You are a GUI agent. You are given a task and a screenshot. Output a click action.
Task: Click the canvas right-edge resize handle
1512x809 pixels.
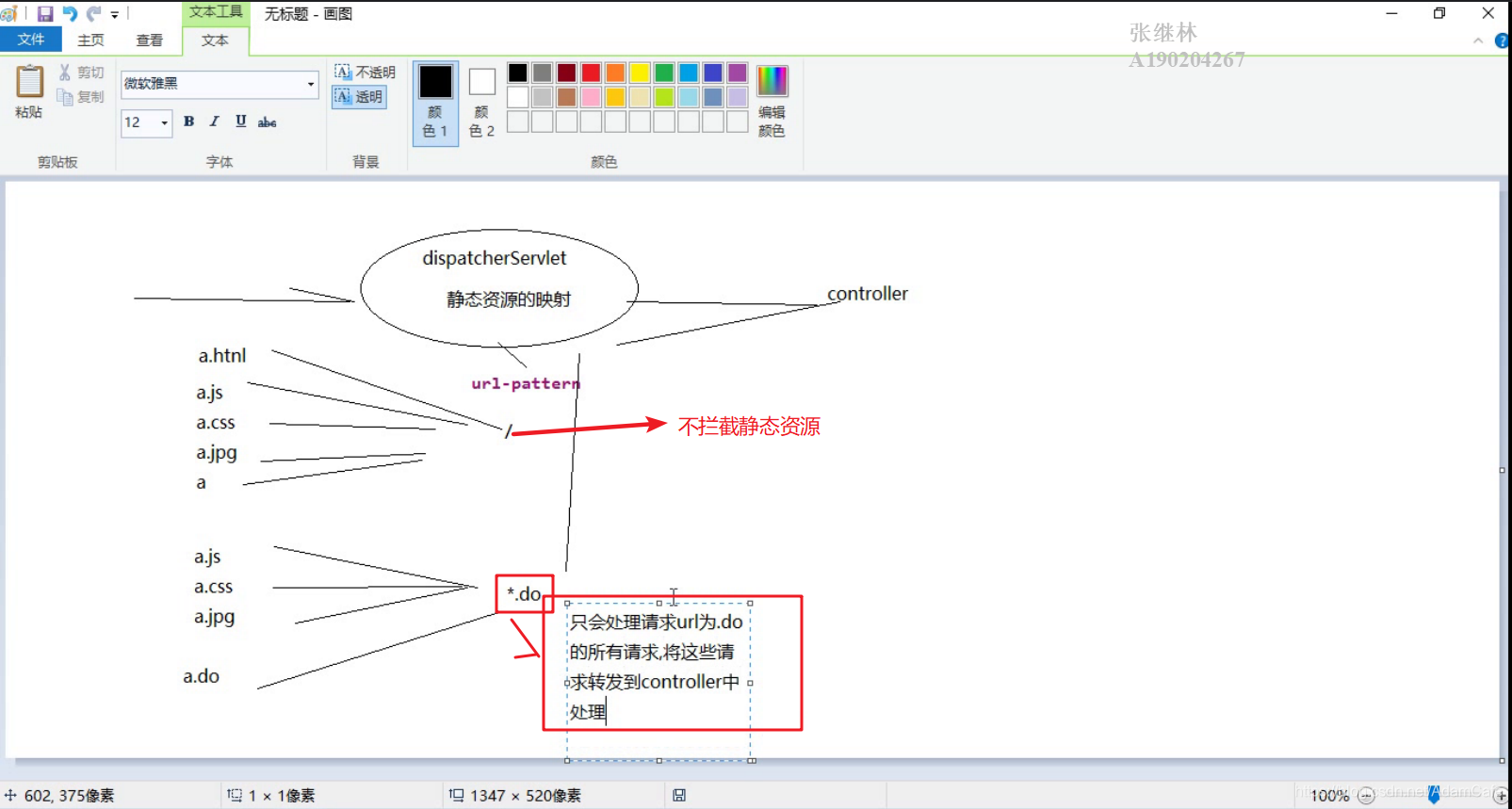click(1502, 470)
